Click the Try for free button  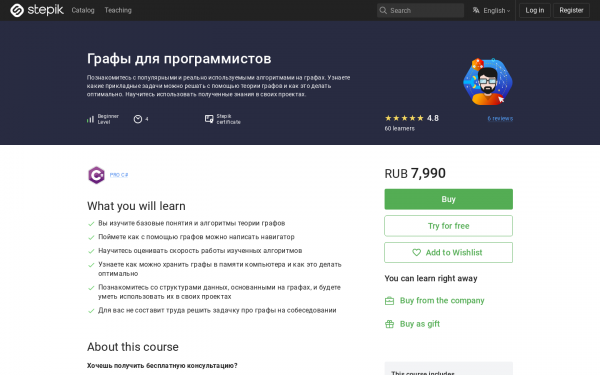click(x=448, y=226)
